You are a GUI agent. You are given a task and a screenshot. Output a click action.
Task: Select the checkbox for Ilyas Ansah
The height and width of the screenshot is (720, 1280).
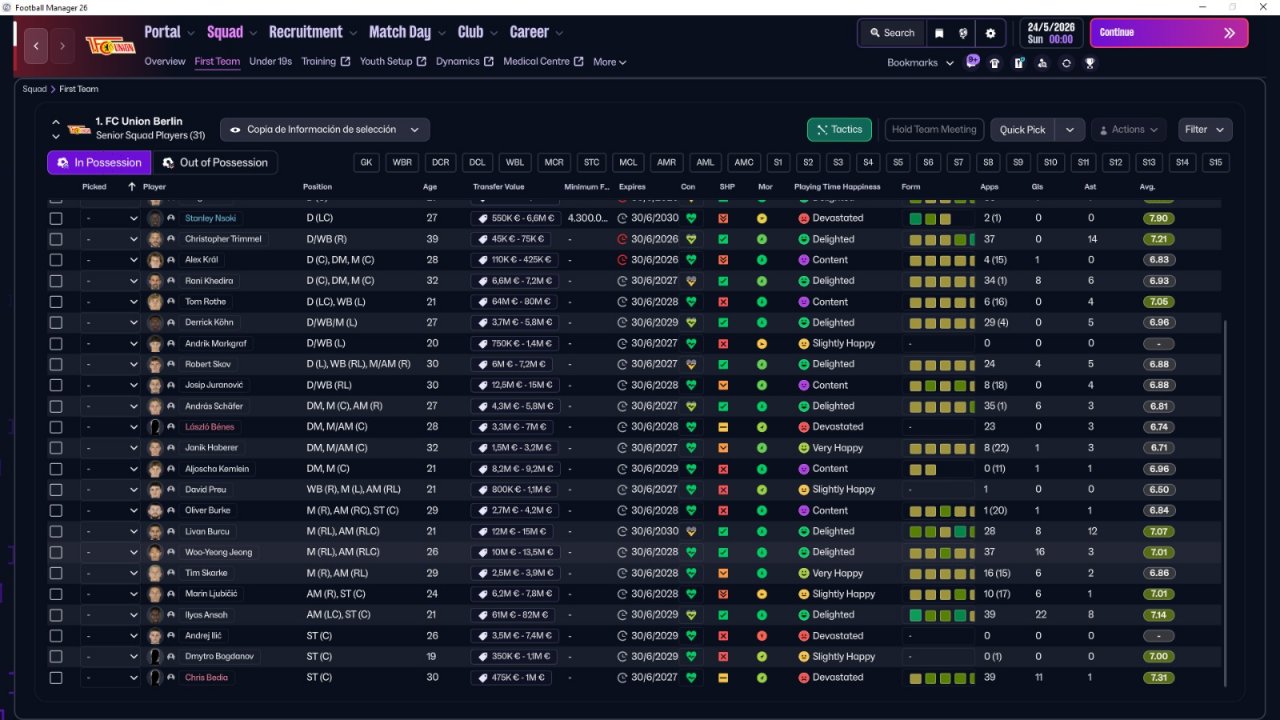click(56, 615)
